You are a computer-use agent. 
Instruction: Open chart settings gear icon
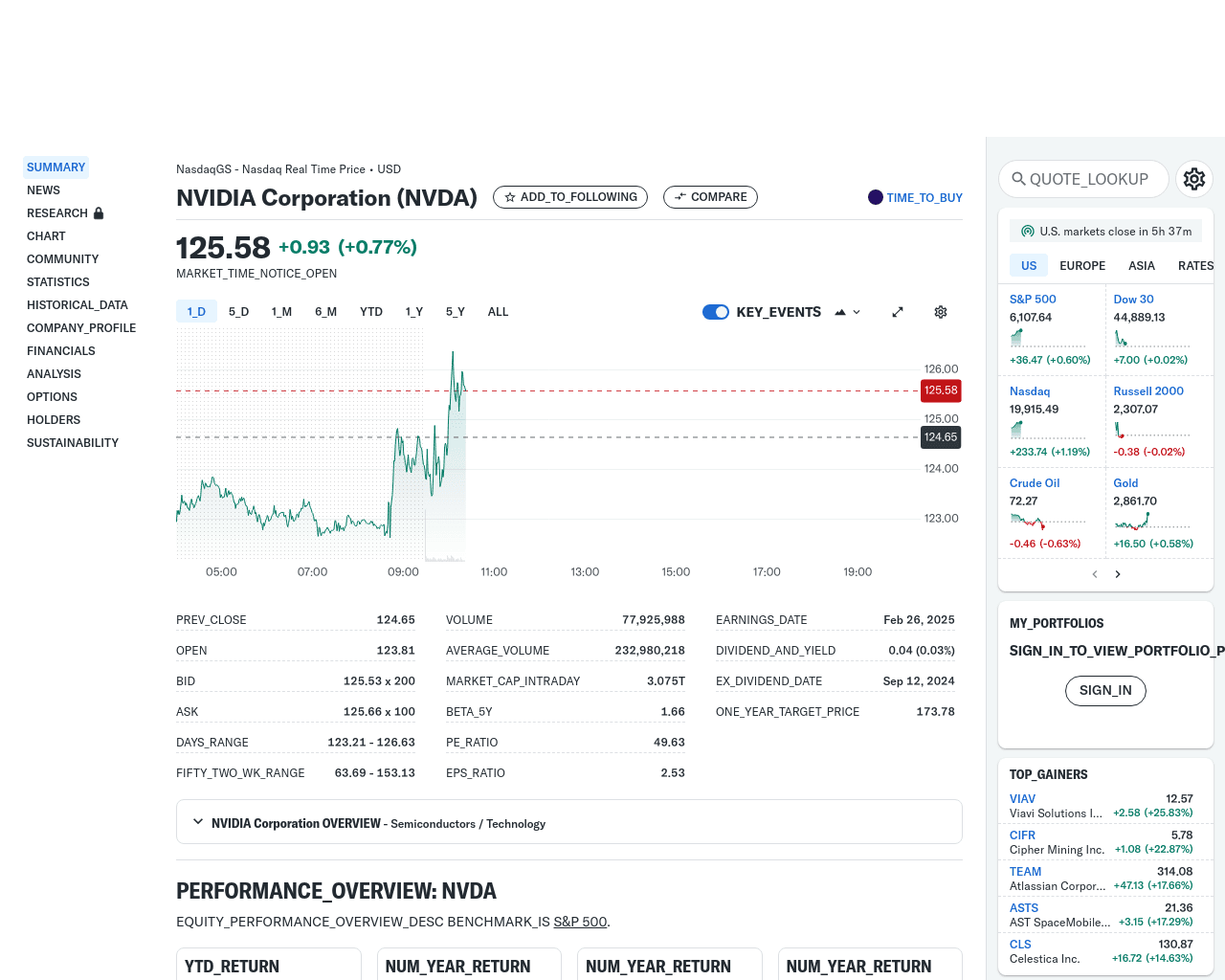coord(941,312)
